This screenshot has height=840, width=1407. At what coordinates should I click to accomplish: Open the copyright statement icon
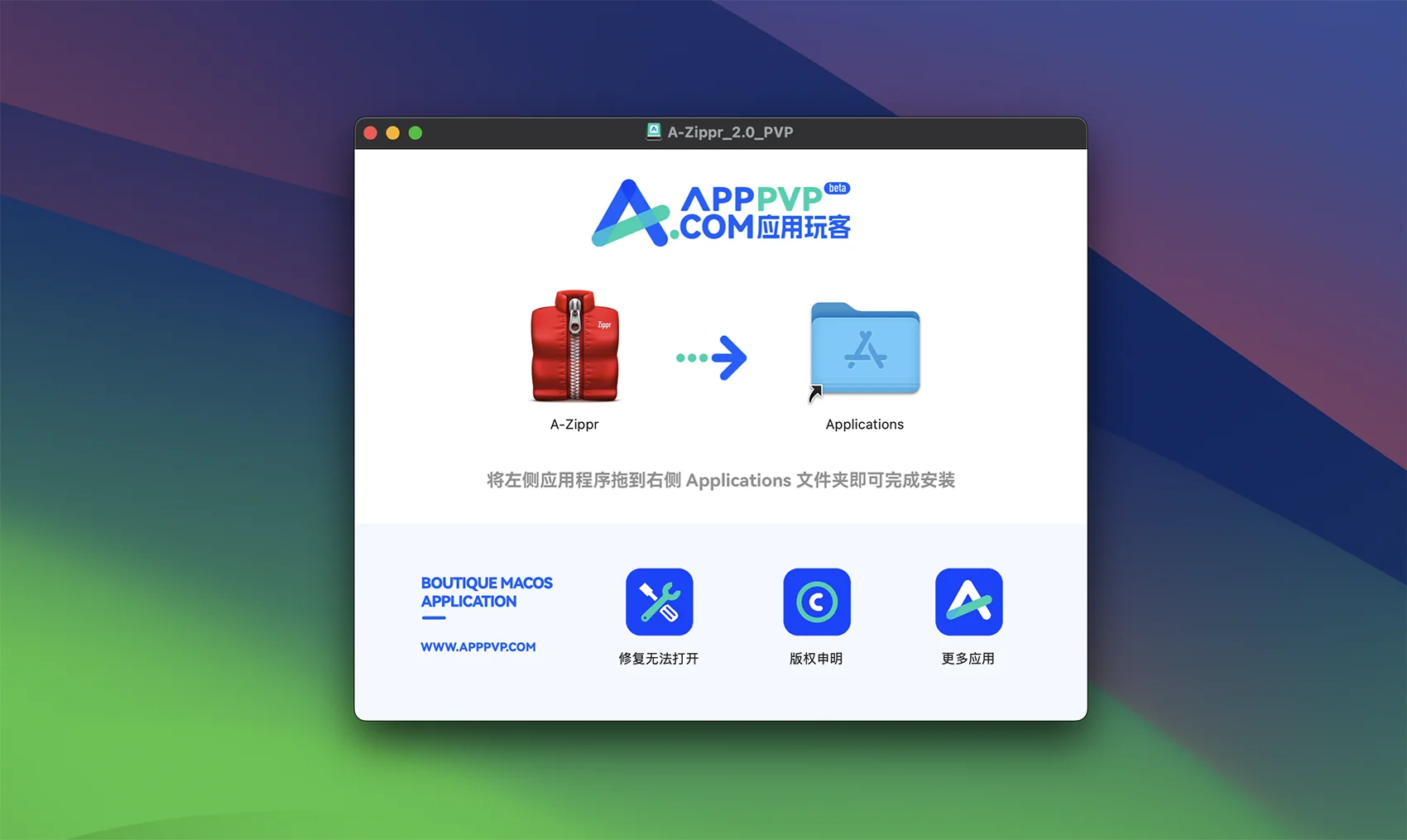pos(817,602)
